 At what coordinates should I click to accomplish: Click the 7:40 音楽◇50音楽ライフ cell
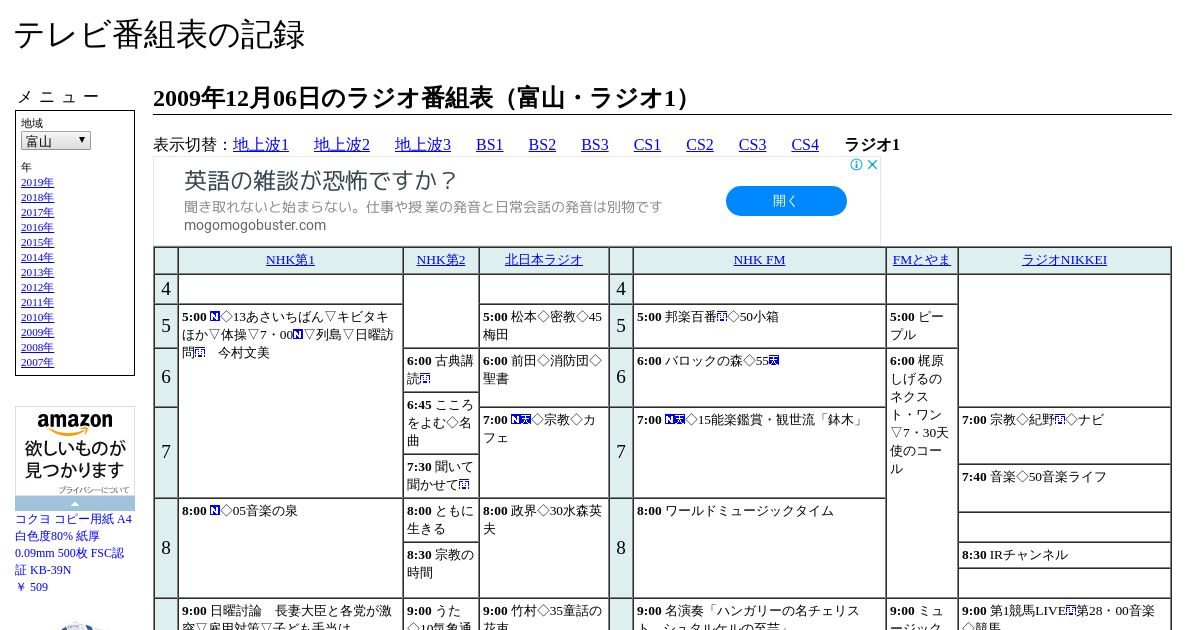tap(1064, 488)
